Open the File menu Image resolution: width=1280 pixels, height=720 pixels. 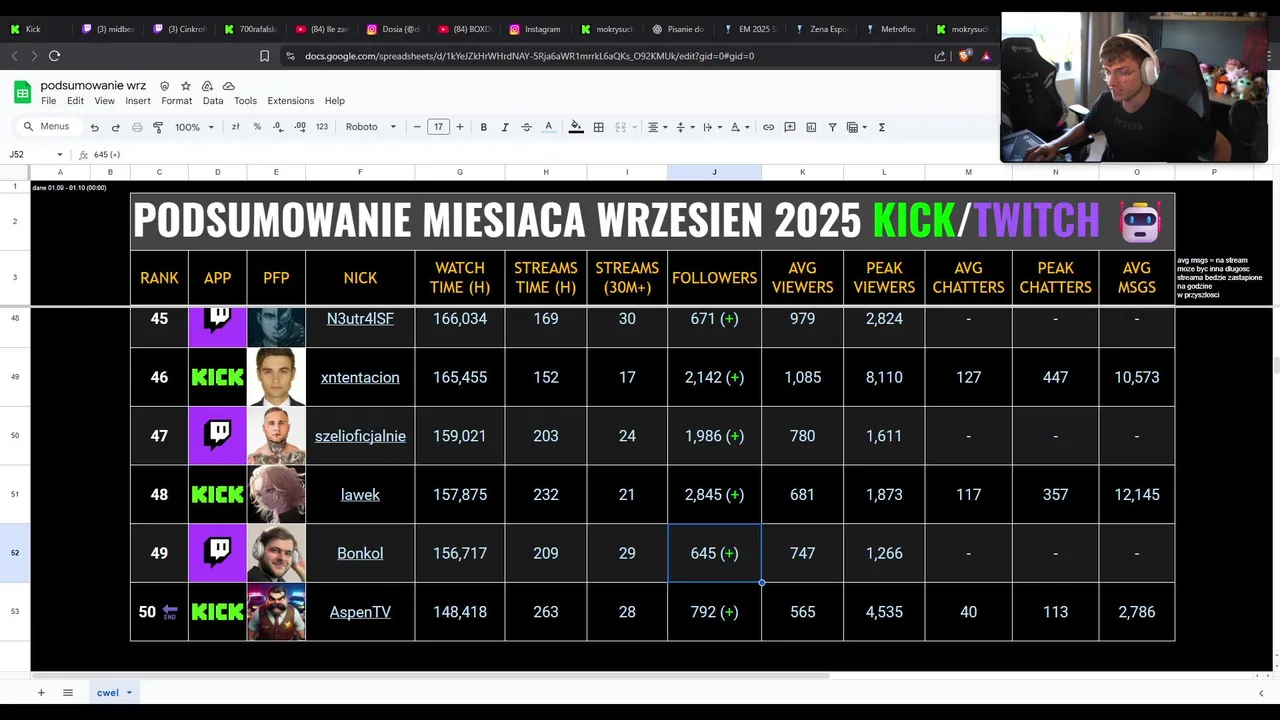click(48, 101)
